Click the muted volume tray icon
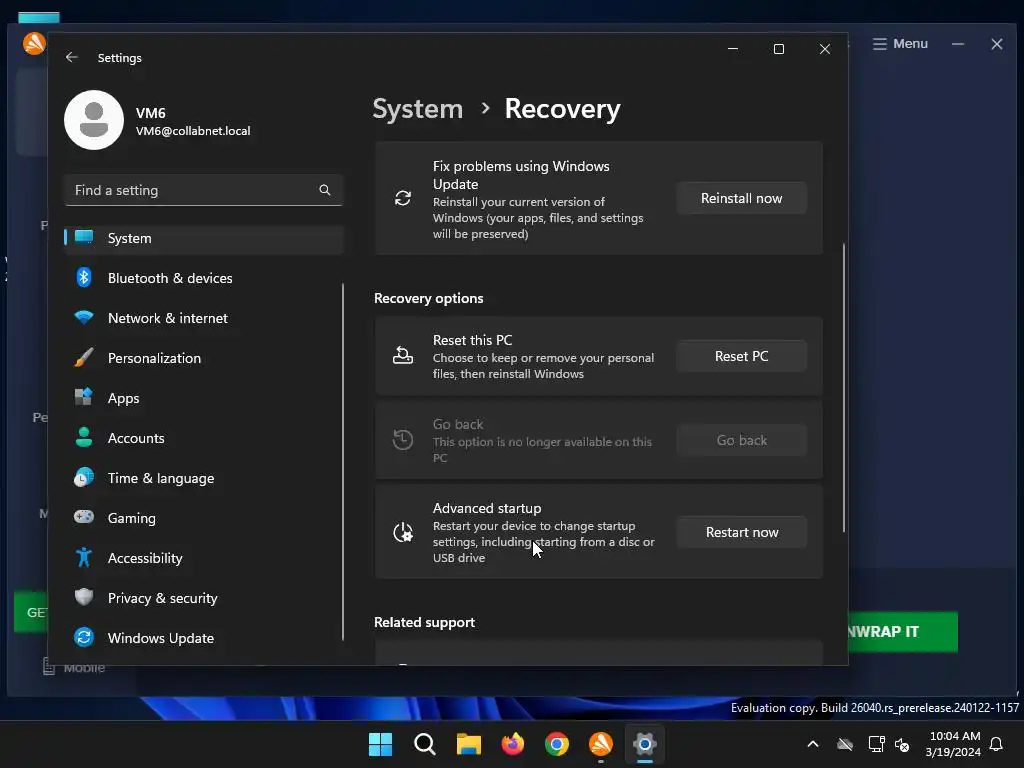The width and height of the screenshot is (1024, 768). coord(902,744)
